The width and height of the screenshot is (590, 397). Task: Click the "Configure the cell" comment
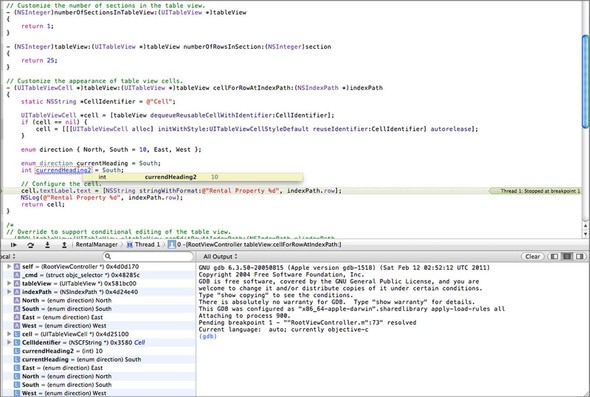click(61, 184)
